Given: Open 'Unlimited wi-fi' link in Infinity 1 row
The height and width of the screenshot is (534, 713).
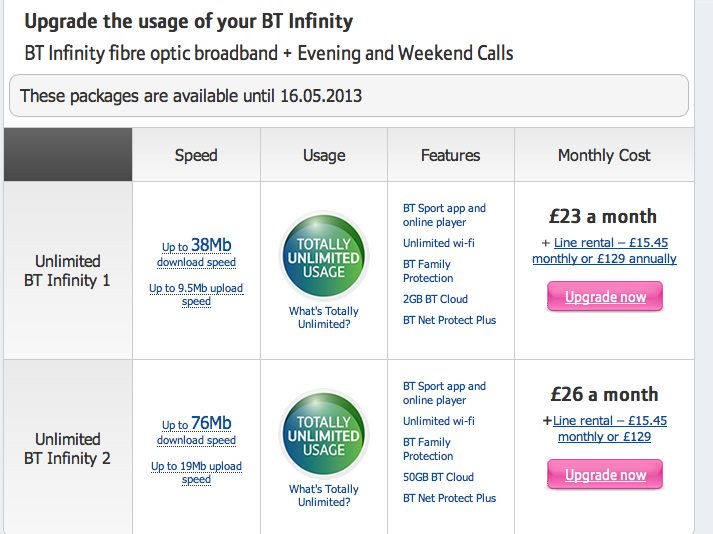Looking at the screenshot, I should coord(439,243).
